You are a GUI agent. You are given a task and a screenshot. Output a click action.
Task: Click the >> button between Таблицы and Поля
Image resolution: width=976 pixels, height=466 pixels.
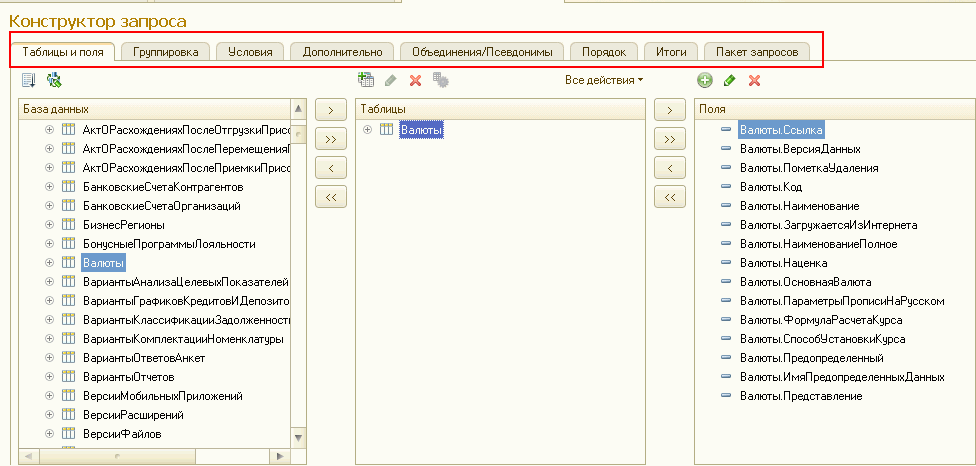point(670,139)
